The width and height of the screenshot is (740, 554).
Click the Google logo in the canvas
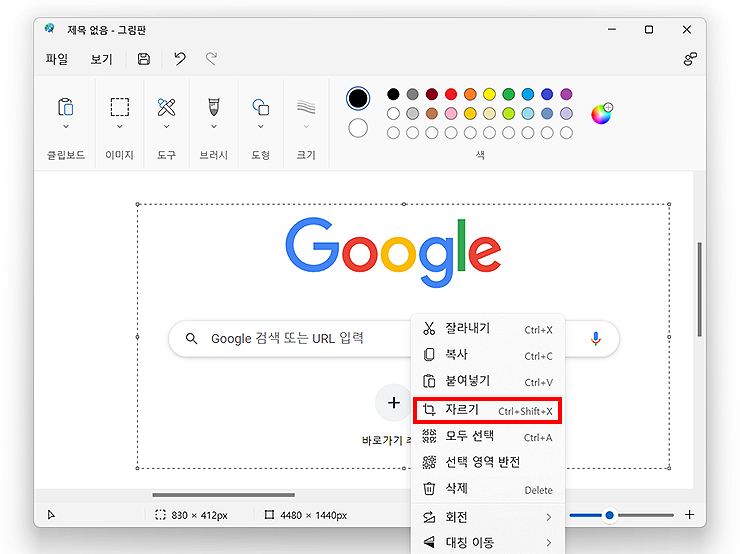coord(393,252)
